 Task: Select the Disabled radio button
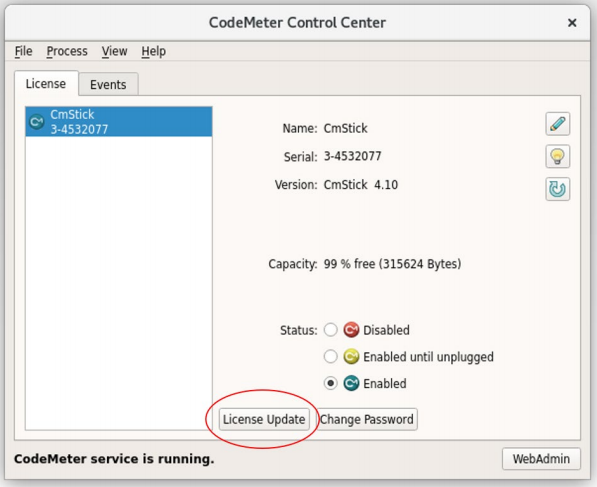[x=330, y=330]
